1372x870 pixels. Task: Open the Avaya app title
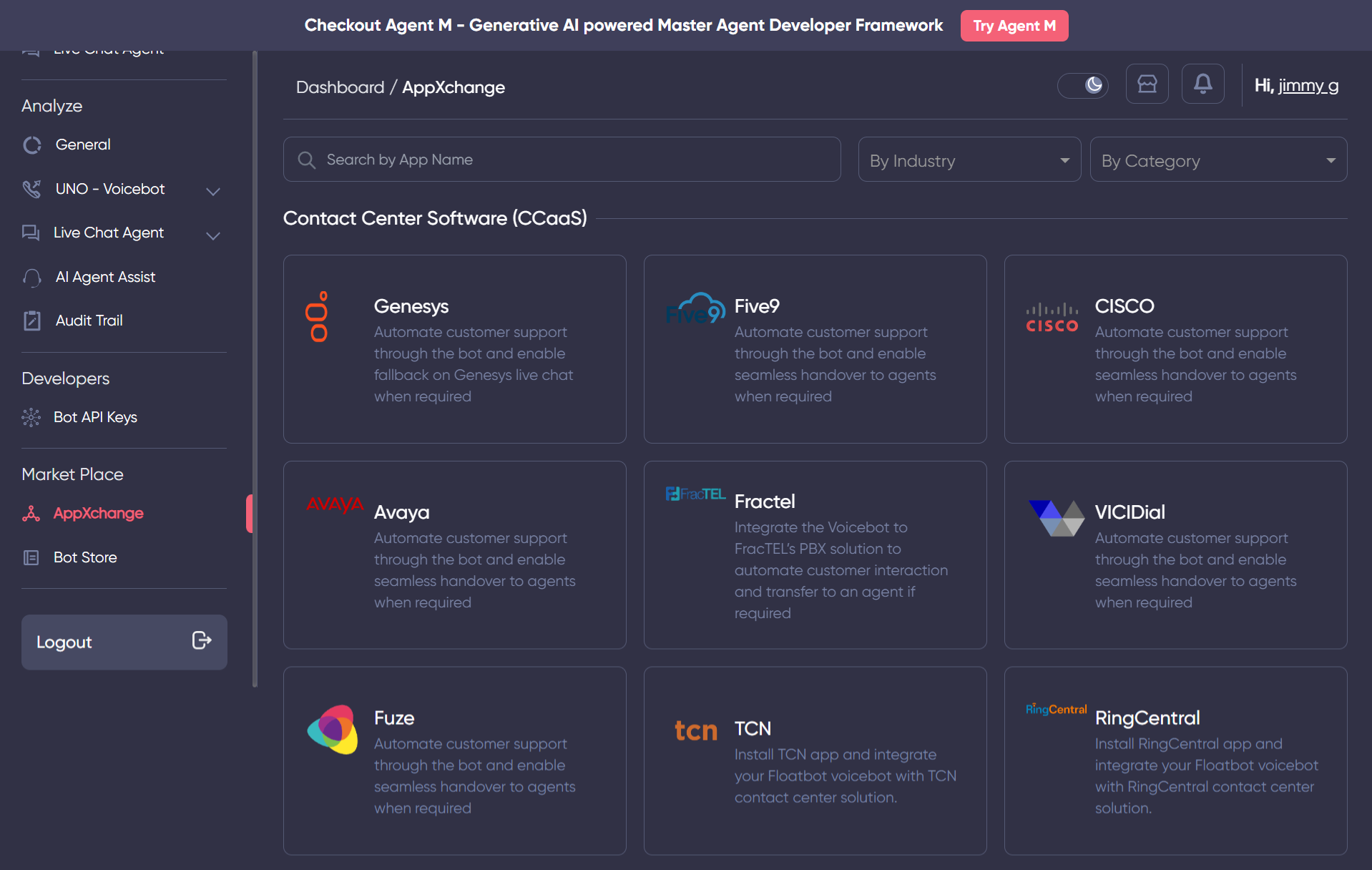click(x=401, y=512)
